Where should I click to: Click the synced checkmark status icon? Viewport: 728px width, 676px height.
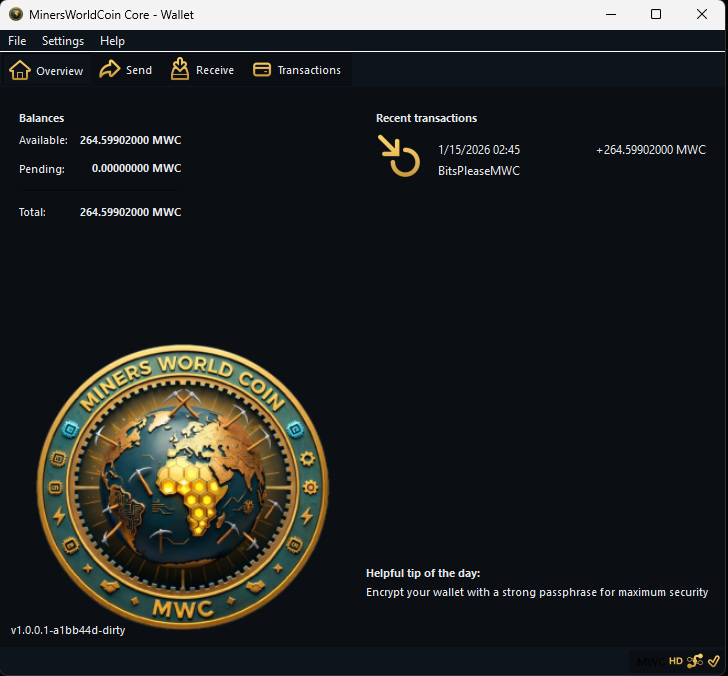point(714,661)
